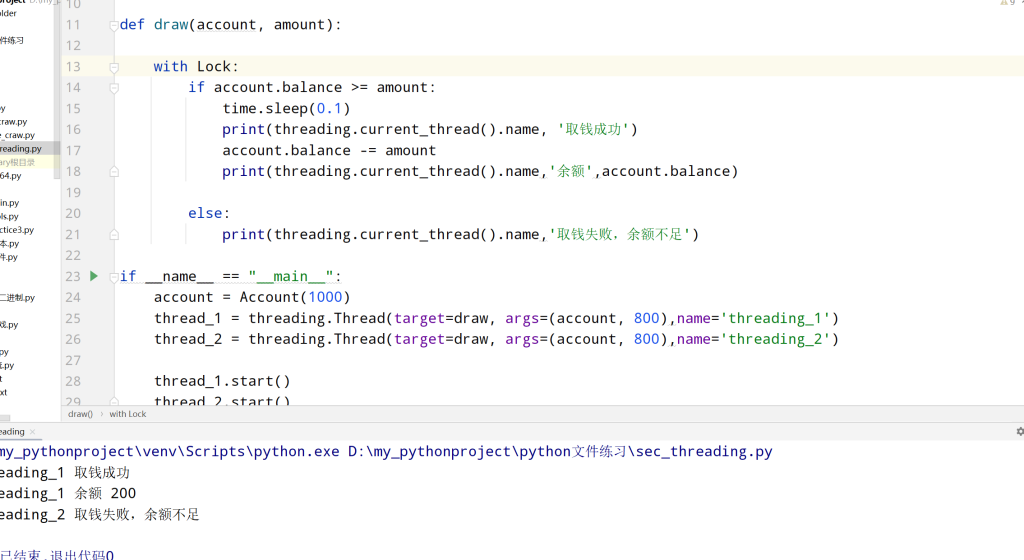Click the fold end marker on line 18
The width and height of the screenshot is (1024, 560).
click(114, 172)
